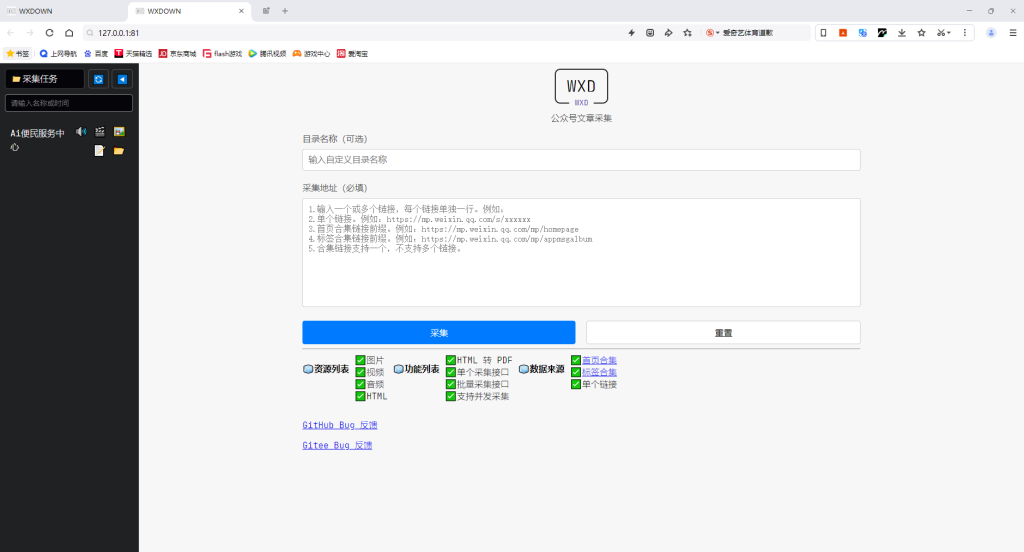Screen dimensions: 1024x552
Task: Click the share arrow icon in address bar
Action: point(669,33)
